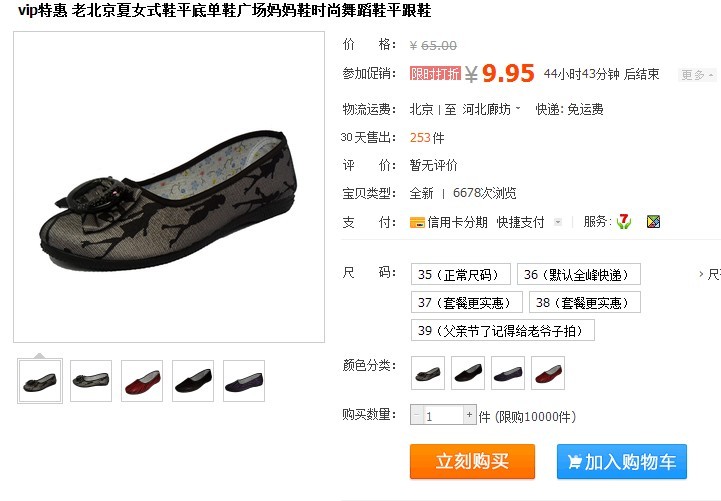View the purple shoe gallery thumbnail
721x501 pixels.
click(244, 381)
